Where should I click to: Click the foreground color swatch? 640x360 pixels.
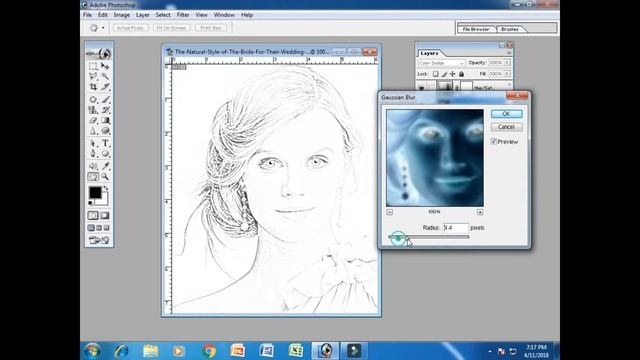coord(95,192)
